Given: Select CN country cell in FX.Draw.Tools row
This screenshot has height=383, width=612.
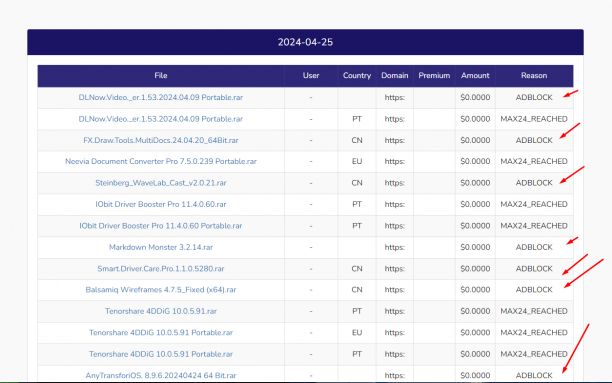Looking at the screenshot, I should pos(357,141).
